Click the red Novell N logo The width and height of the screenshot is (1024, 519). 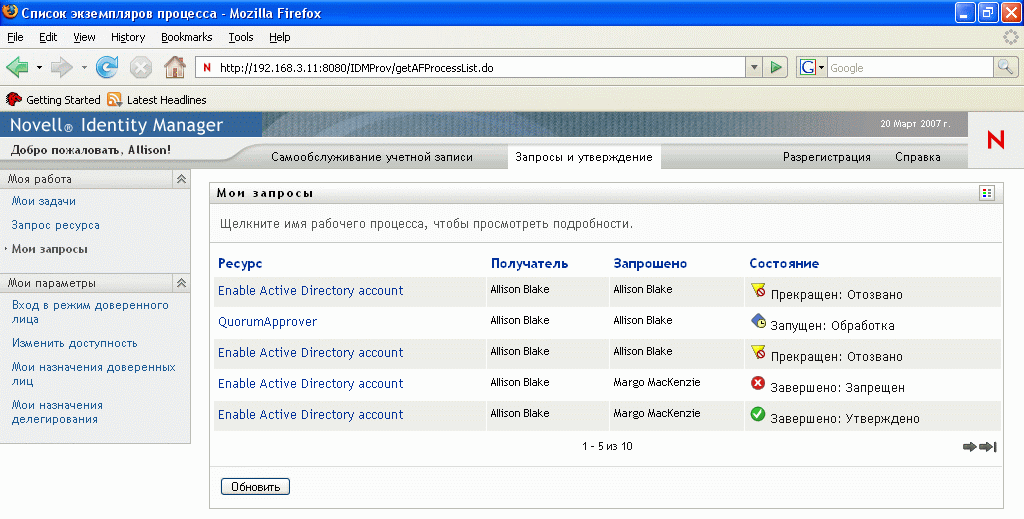(995, 141)
